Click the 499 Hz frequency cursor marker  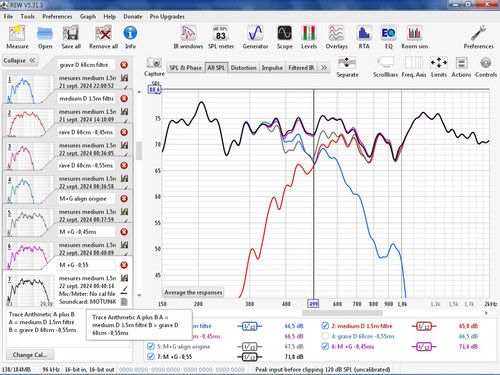point(313,304)
